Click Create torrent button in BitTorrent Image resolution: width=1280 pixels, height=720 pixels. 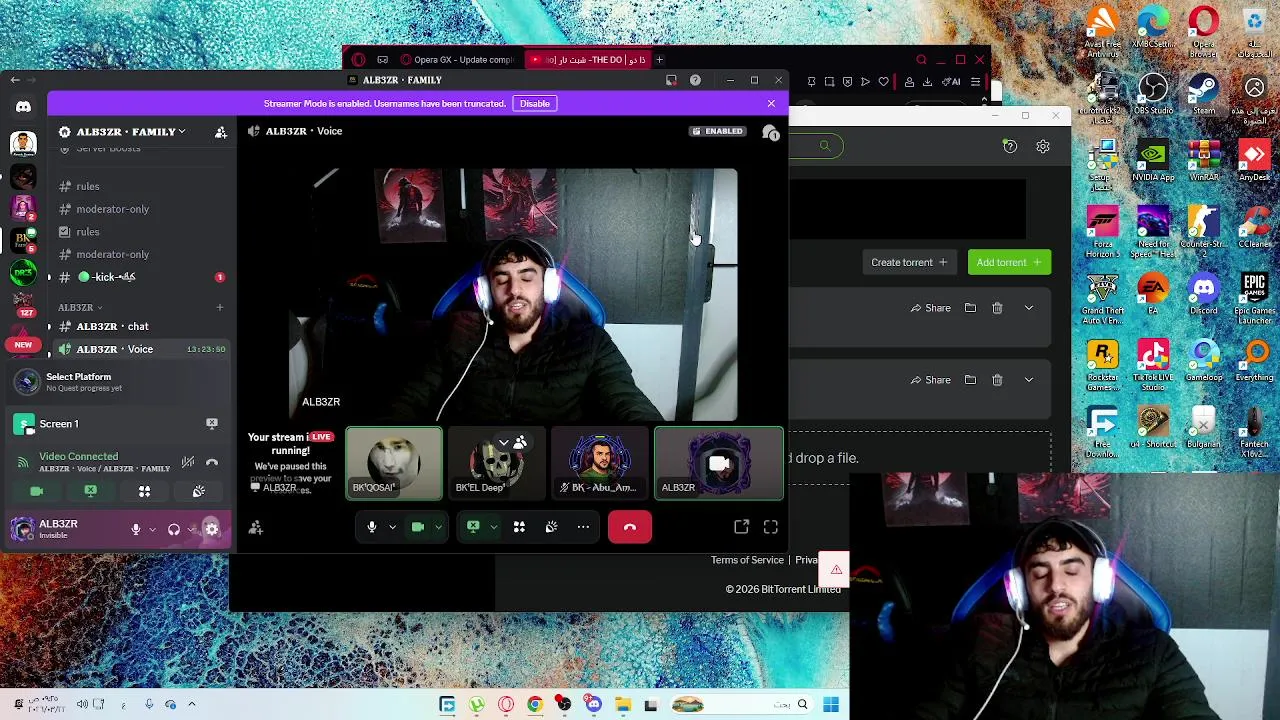pos(909,262)
